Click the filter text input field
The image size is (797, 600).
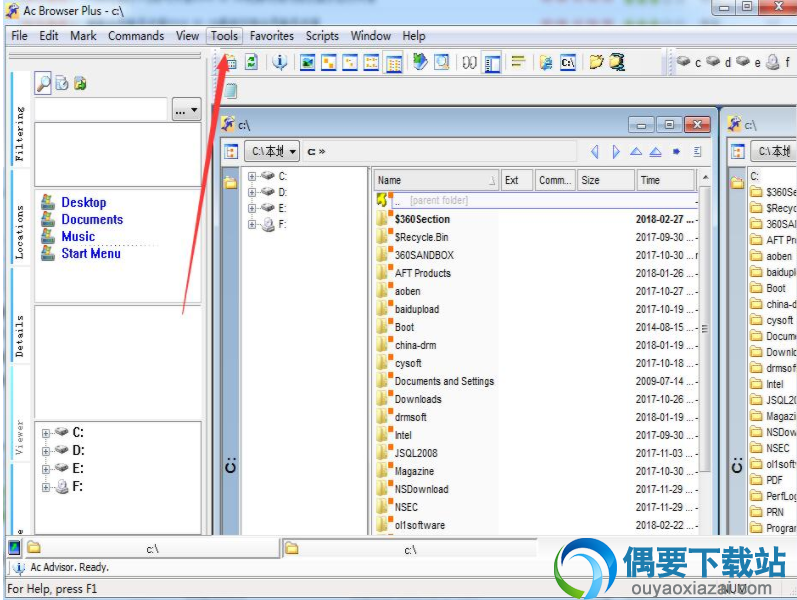point(101,109)
